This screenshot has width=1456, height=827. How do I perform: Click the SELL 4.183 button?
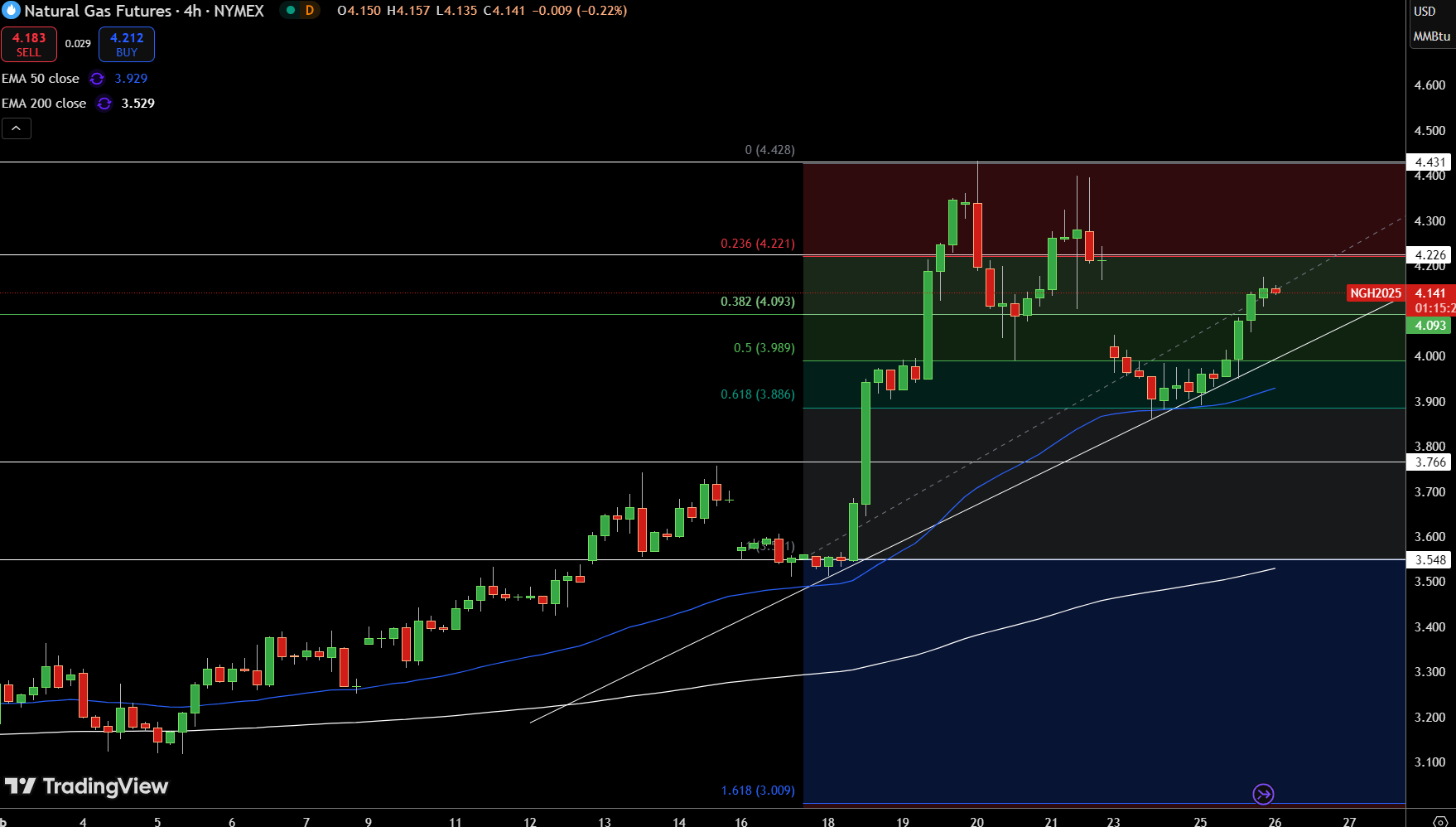[29, 45]
